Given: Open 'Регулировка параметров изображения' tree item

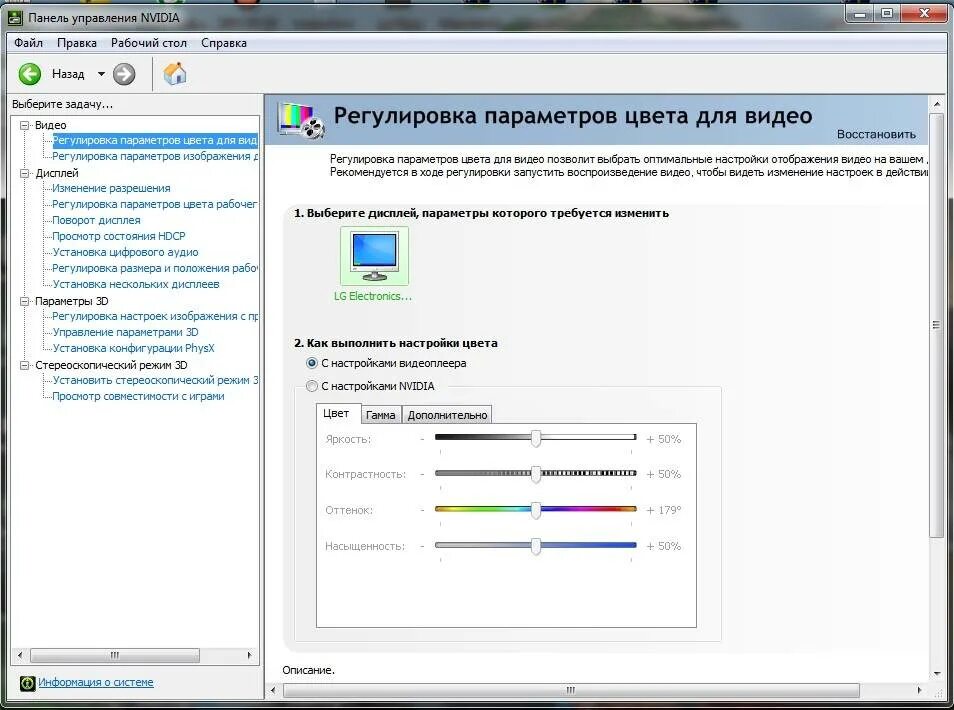Looking at the screenshot, I should pos(155,156).
